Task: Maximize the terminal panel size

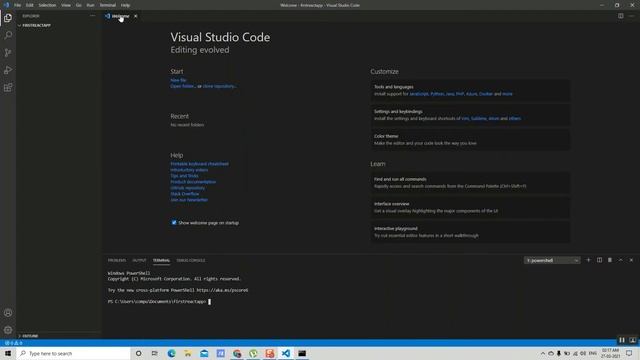Action: (x=620, y=260)
